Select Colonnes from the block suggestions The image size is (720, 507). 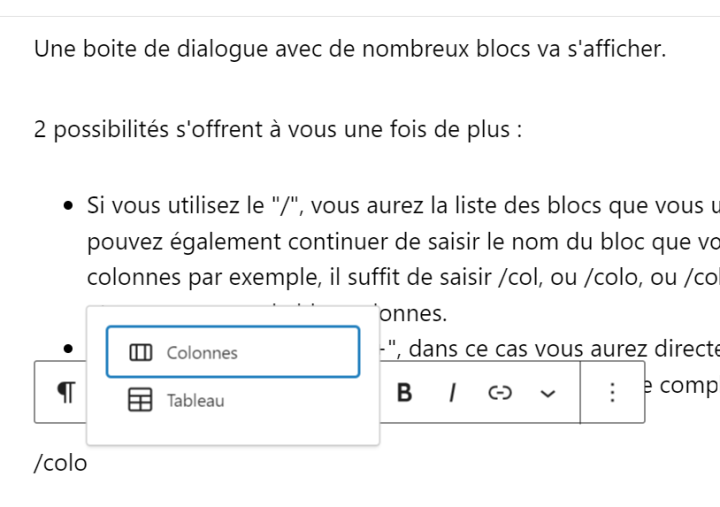click(233, 352)
